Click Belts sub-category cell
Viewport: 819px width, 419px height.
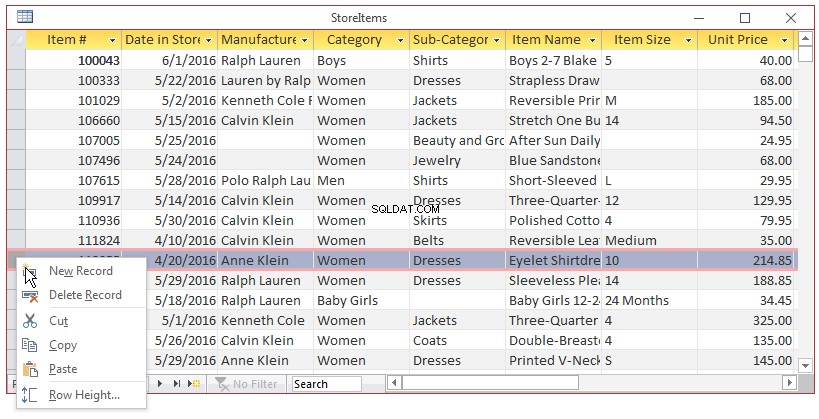click(458, 240)
